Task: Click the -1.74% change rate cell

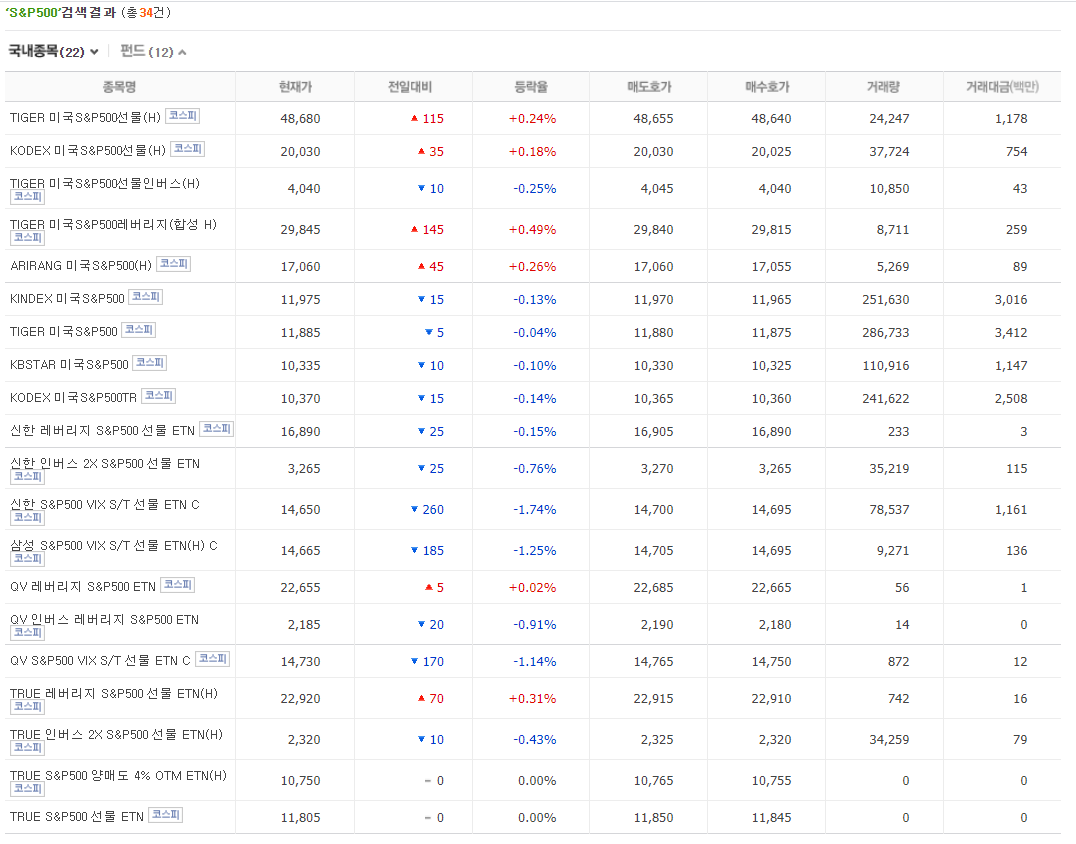Action: (x=535, y=510)
